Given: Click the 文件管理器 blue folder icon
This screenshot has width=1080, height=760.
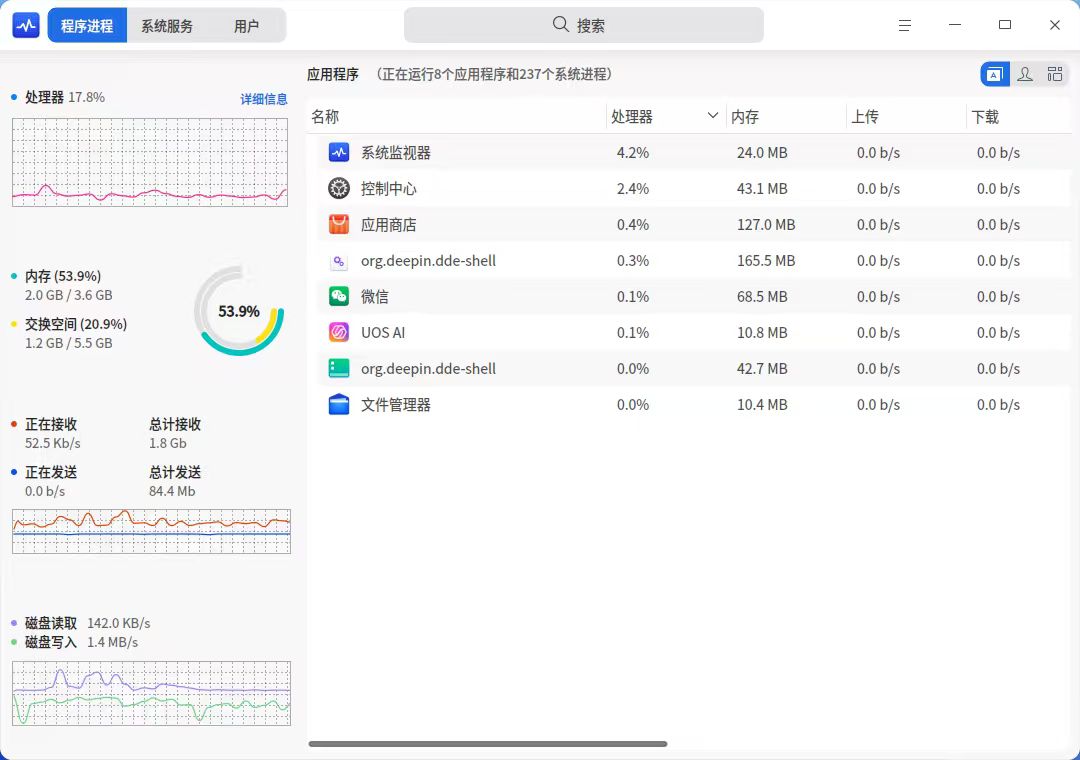Looking at the screenshot, I should [339, 404].
